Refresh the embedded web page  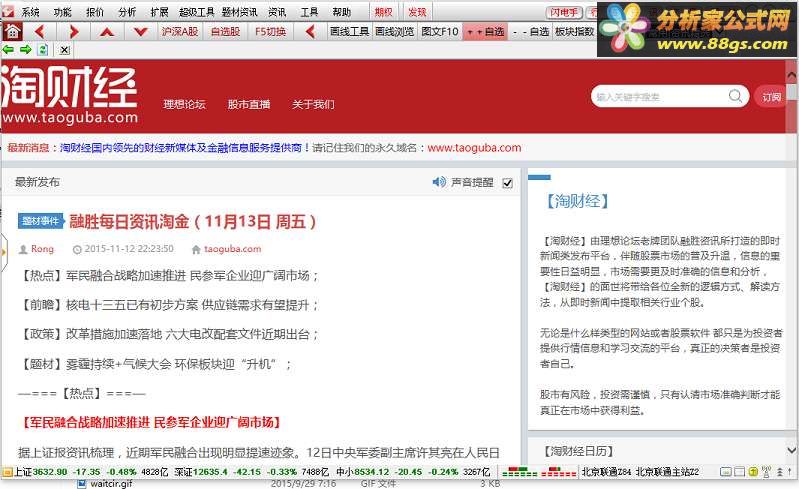click(43, 49)
